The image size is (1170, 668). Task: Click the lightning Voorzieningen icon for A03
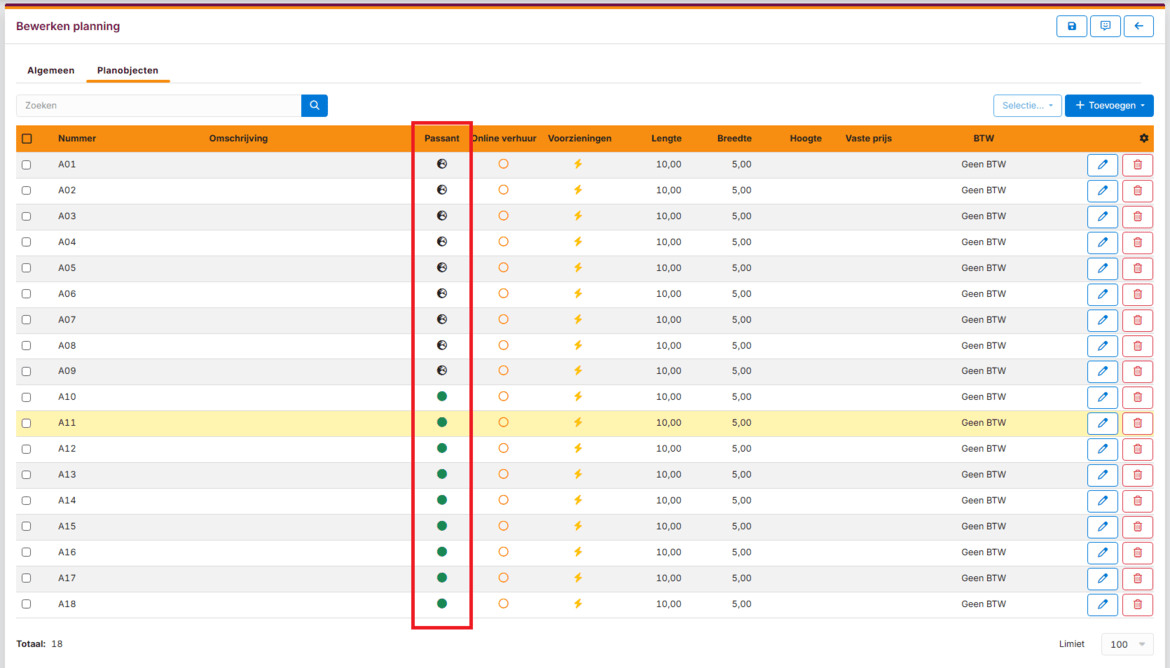tap(577, 216)
